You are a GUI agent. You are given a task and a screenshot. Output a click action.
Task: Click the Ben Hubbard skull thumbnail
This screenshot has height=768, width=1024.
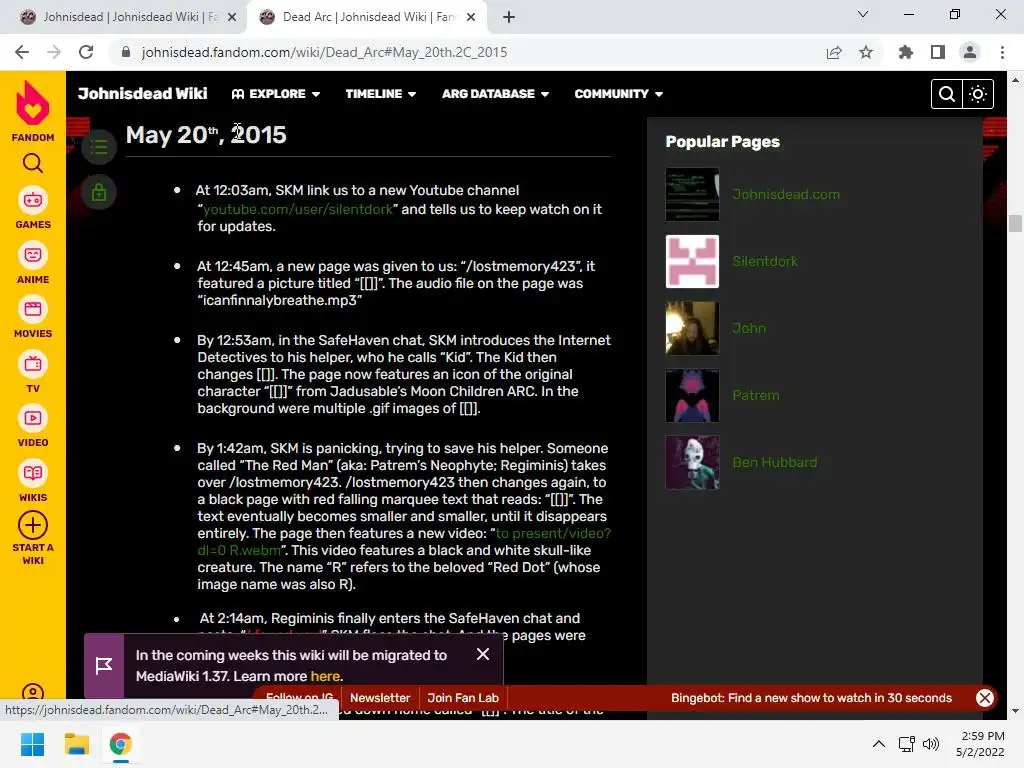[x=692, y=462]
